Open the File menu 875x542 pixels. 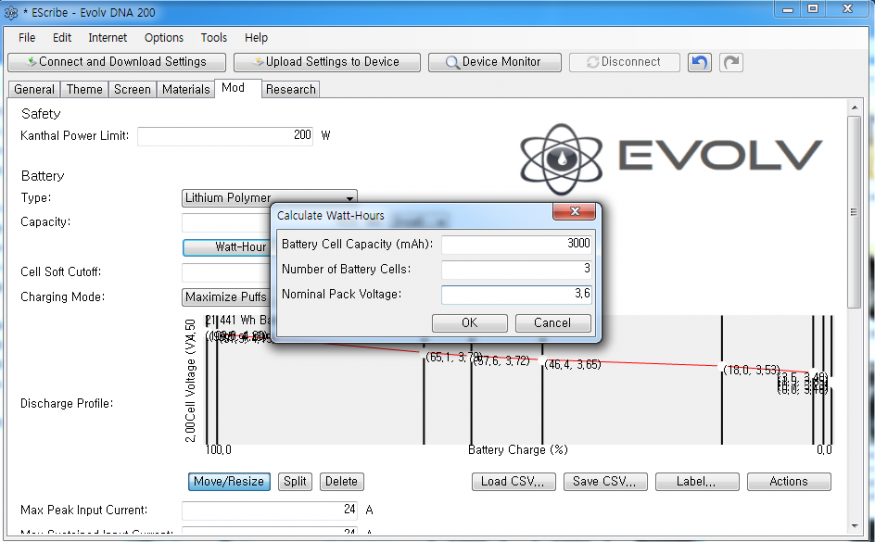[x=27, y=37]
